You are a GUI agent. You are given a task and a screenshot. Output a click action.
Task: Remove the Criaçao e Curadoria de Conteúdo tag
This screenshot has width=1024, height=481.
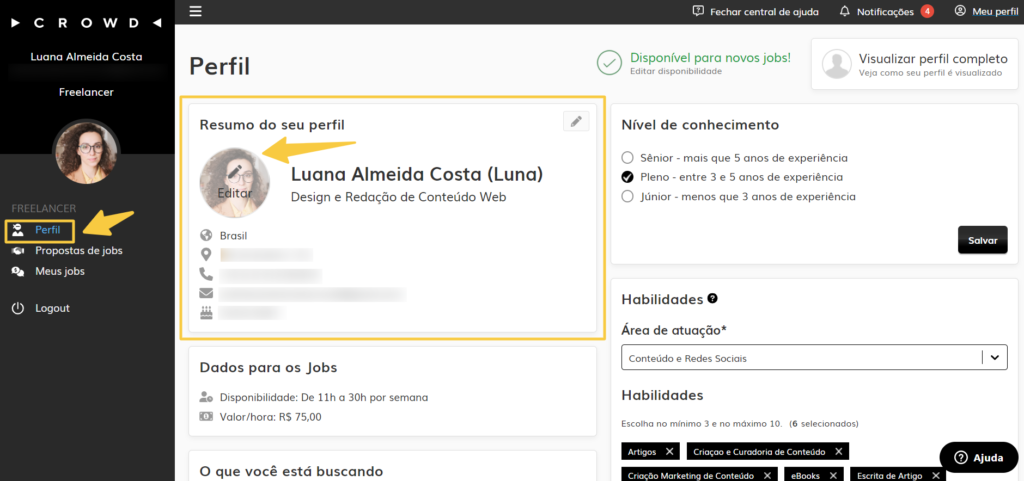[x=838, y=452]
